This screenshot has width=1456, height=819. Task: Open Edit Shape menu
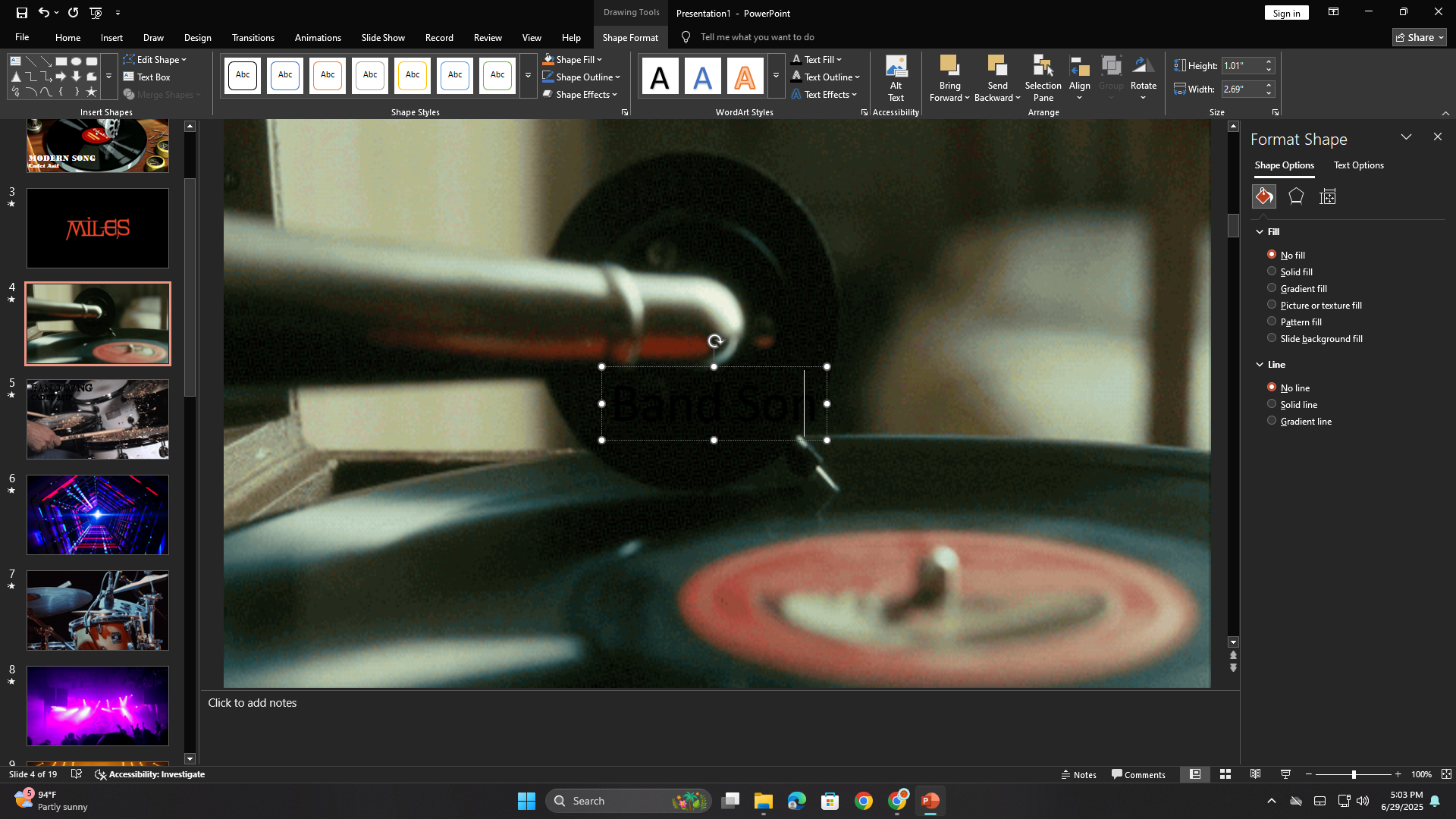coord(155,59)
